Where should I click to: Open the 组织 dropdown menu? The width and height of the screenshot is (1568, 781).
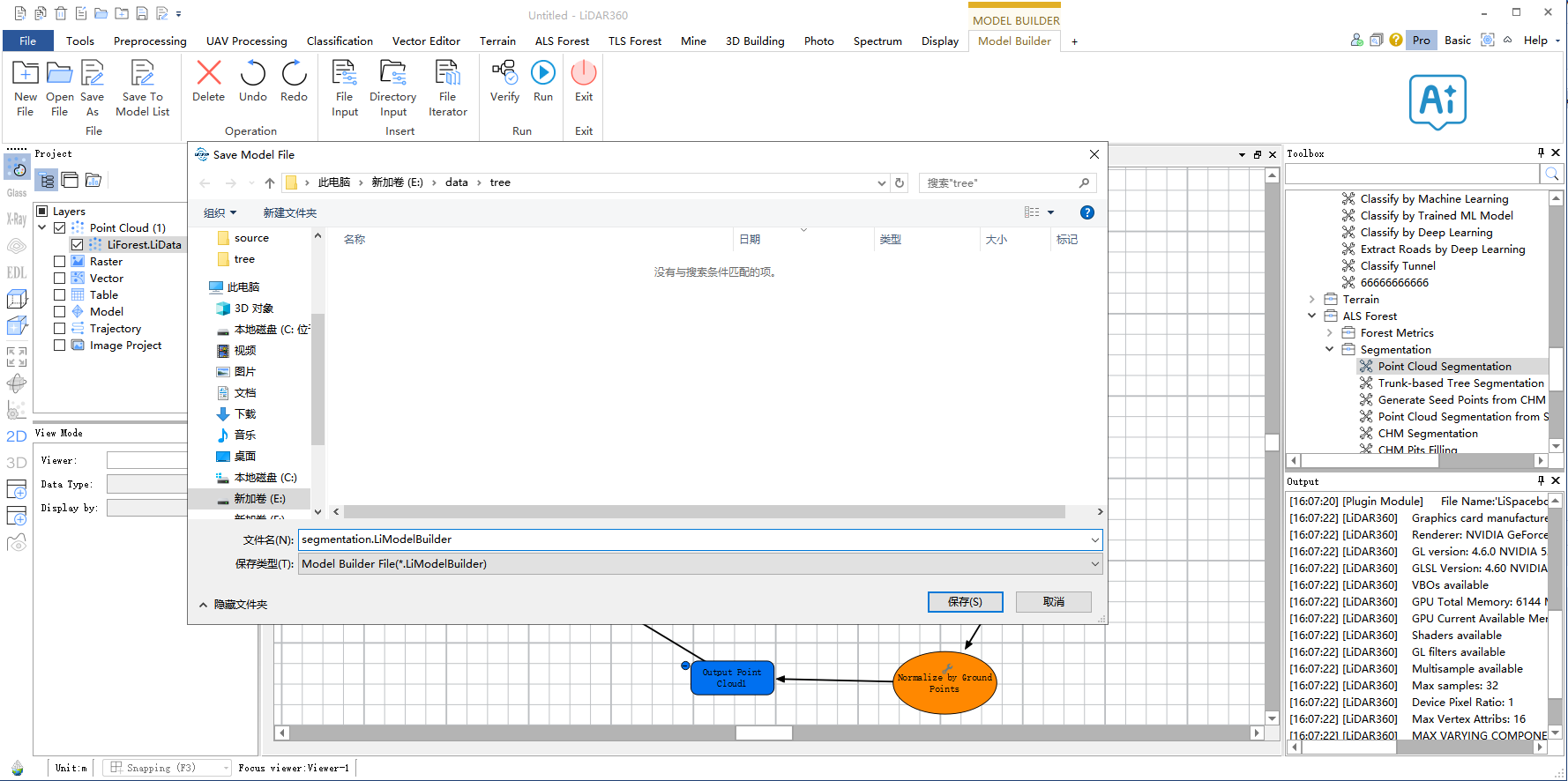[x=220, y=213]
